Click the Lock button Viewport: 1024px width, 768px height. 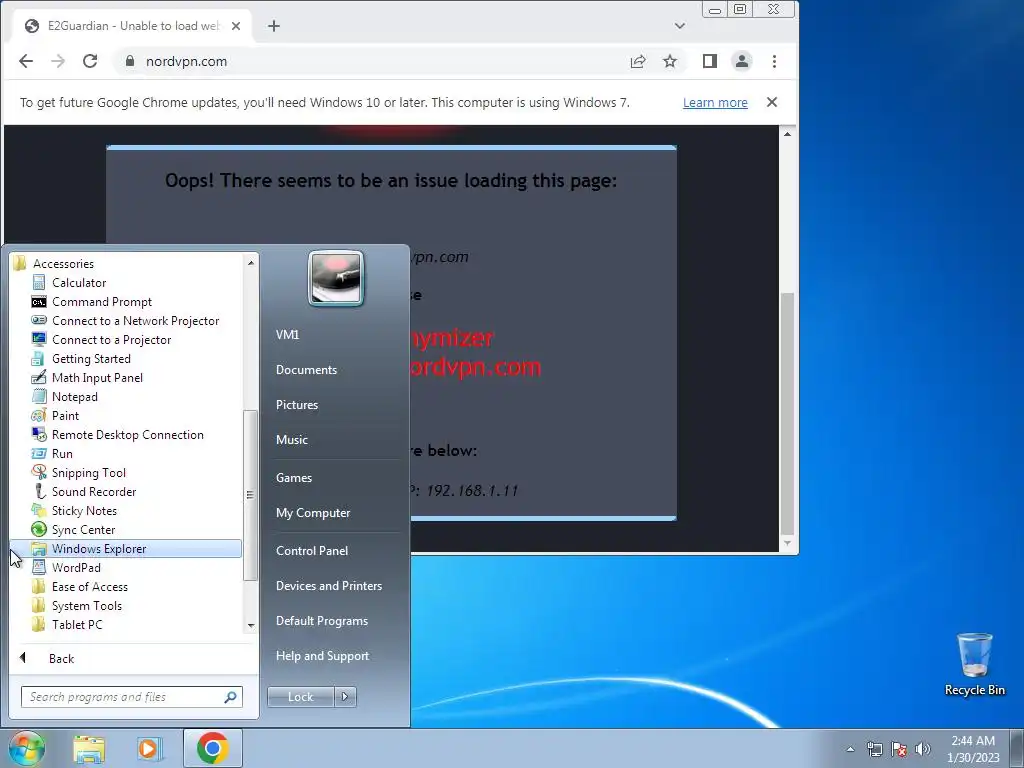tap(300, 697)
